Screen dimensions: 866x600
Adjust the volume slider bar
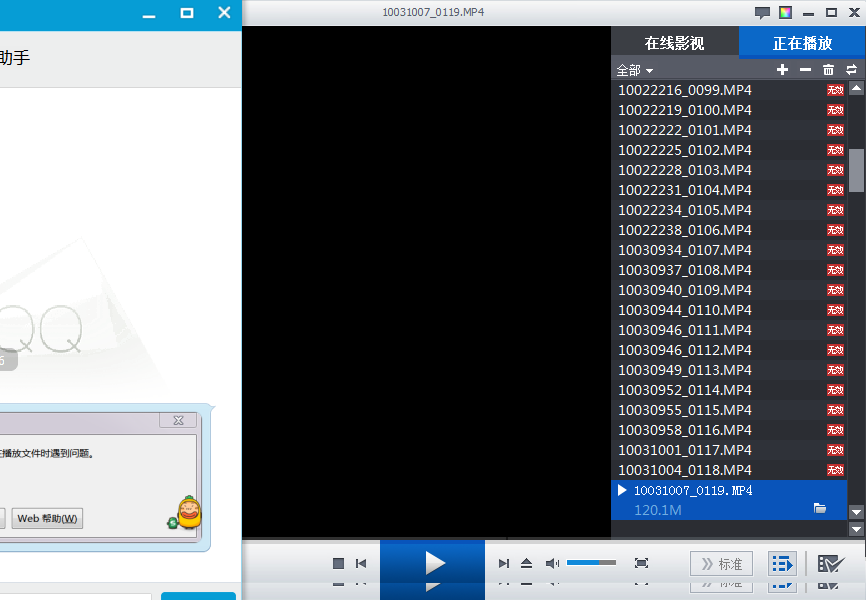591,562
